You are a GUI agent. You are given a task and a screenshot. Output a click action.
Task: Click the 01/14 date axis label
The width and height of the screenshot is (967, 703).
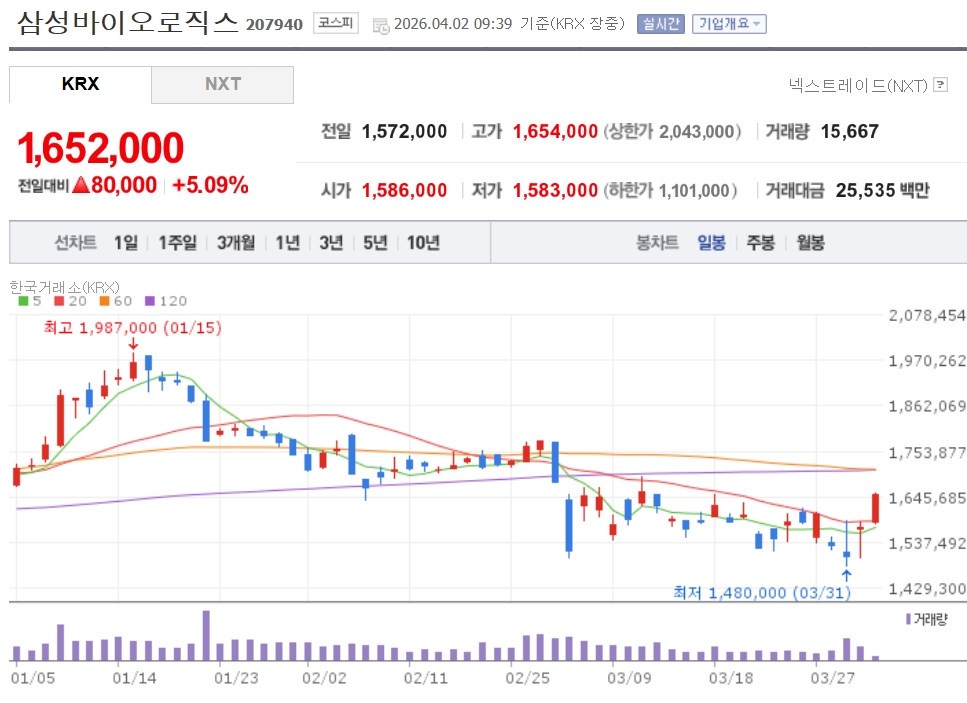(x=134, y=678)
